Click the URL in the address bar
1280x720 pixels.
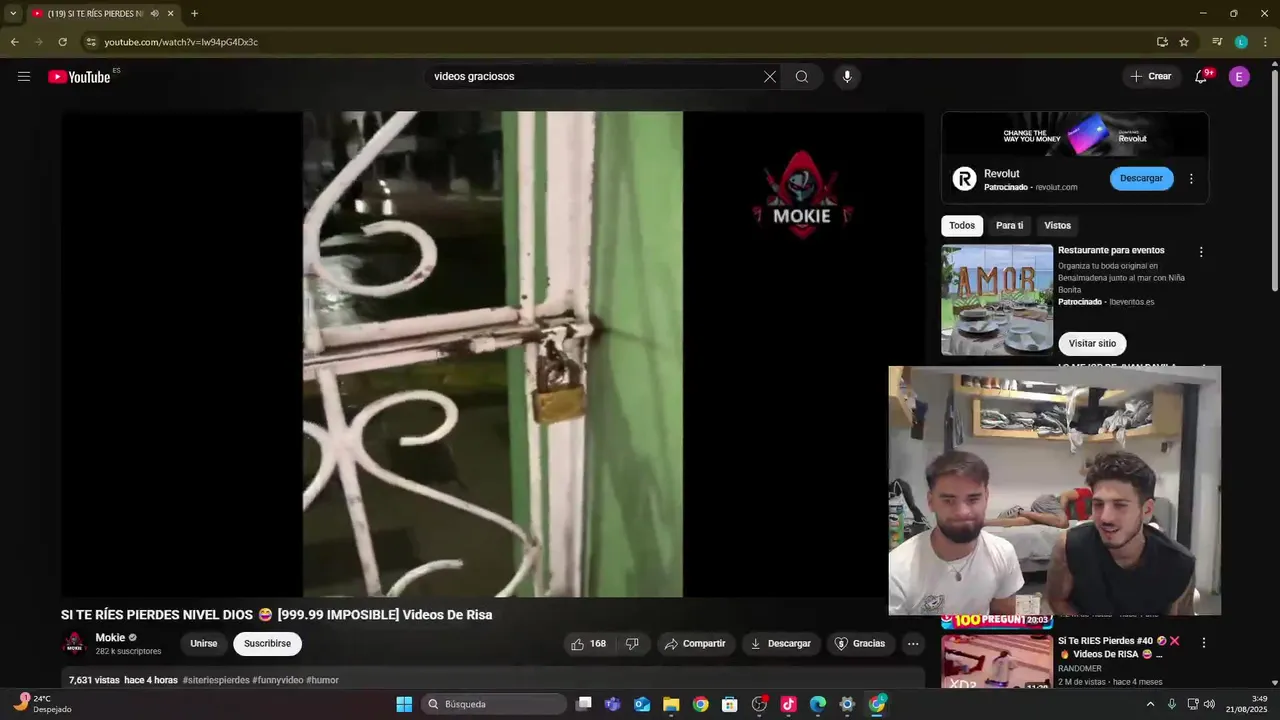pos(181,42)
